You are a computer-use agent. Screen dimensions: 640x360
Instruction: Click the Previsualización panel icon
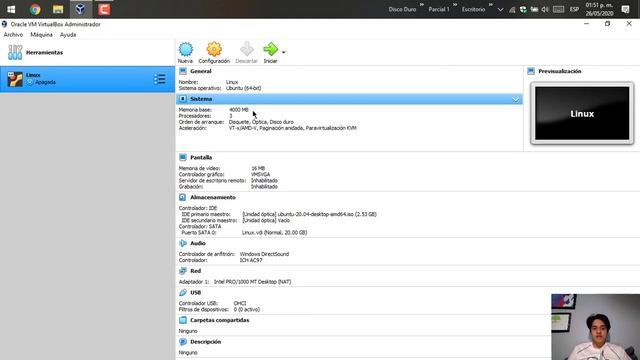coord(531,71)
